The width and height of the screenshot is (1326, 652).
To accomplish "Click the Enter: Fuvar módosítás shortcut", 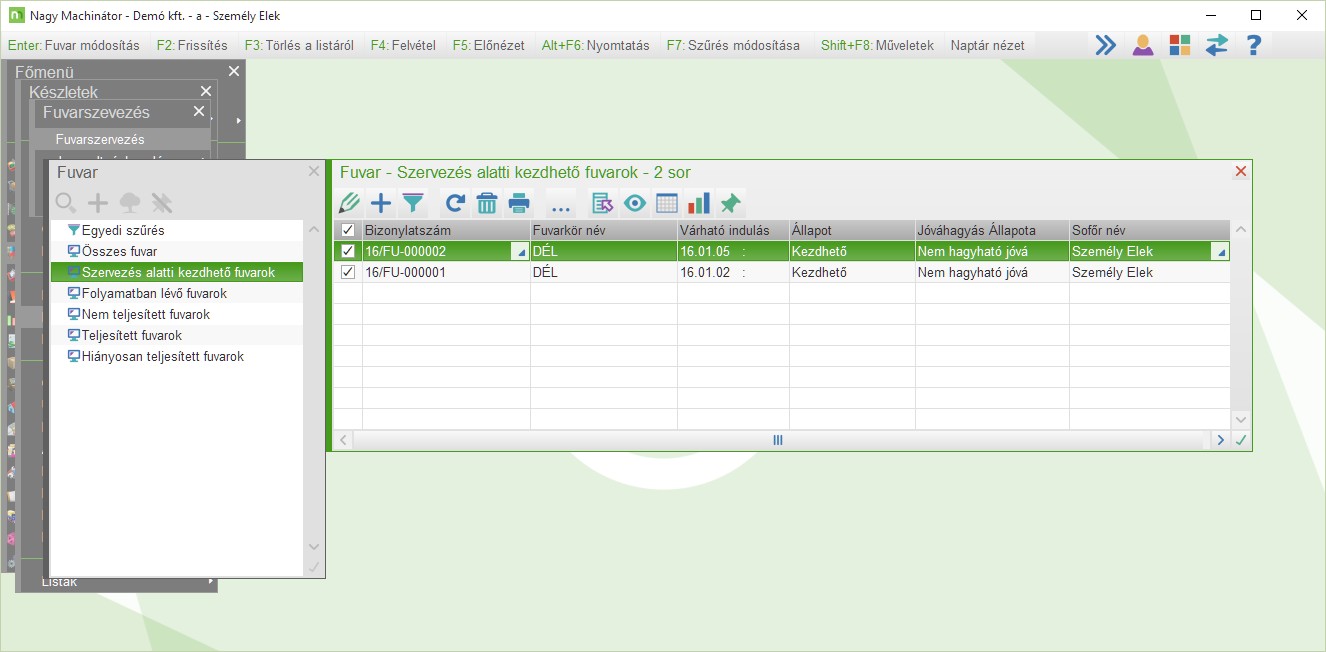I will [x=74, y=45].
